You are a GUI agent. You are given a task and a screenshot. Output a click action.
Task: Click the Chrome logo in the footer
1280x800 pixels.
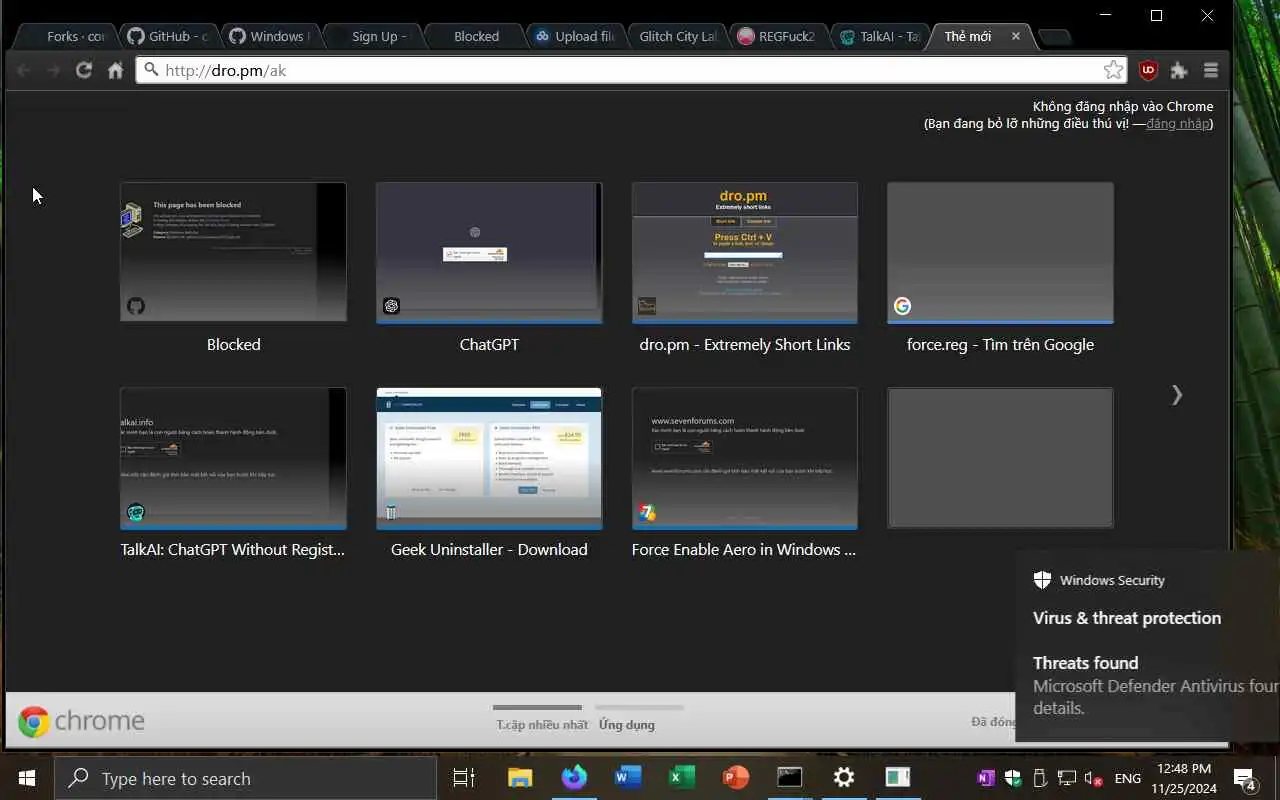click(81, 721)
